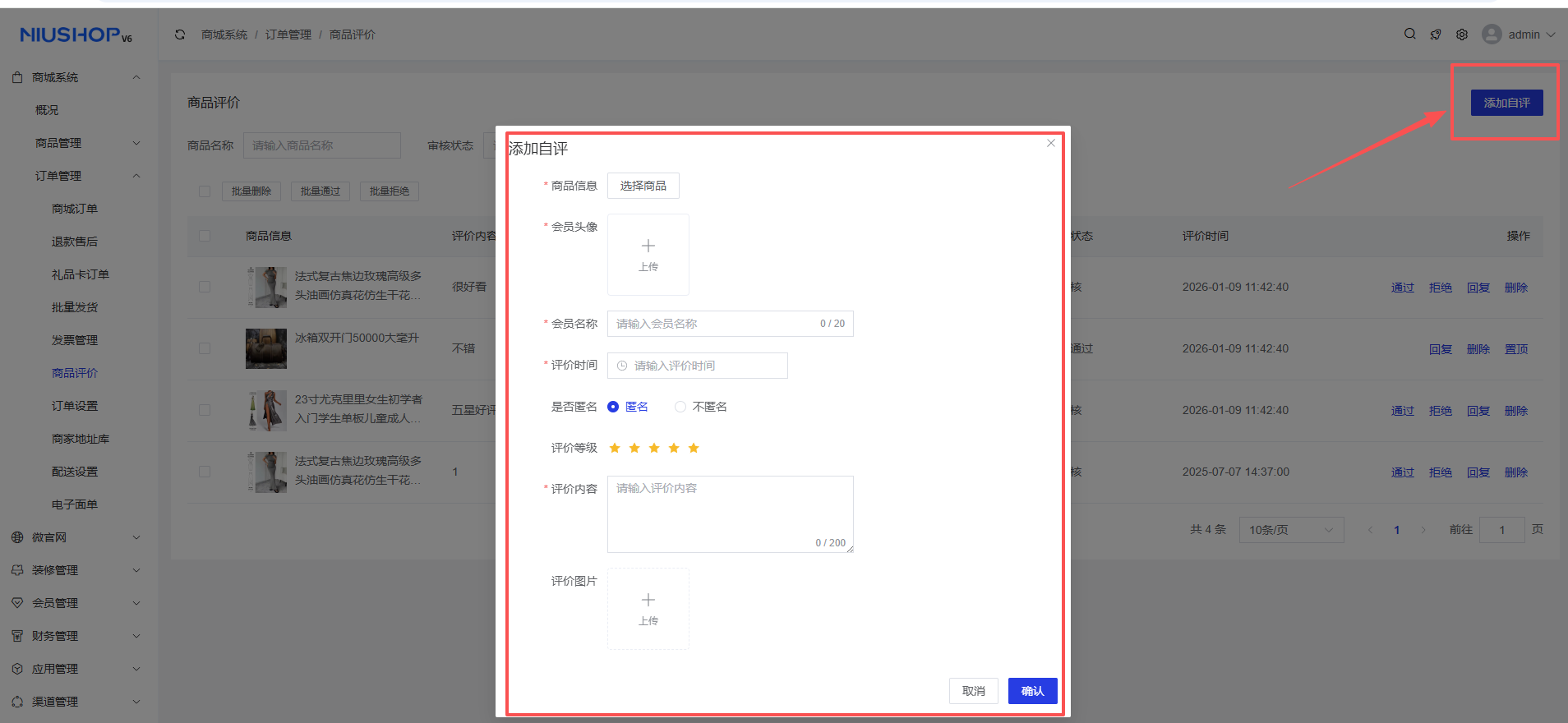Click the refresh icon beside the breadcrumb
This screenshot has height=723, width=1568.
coord(180,35)
